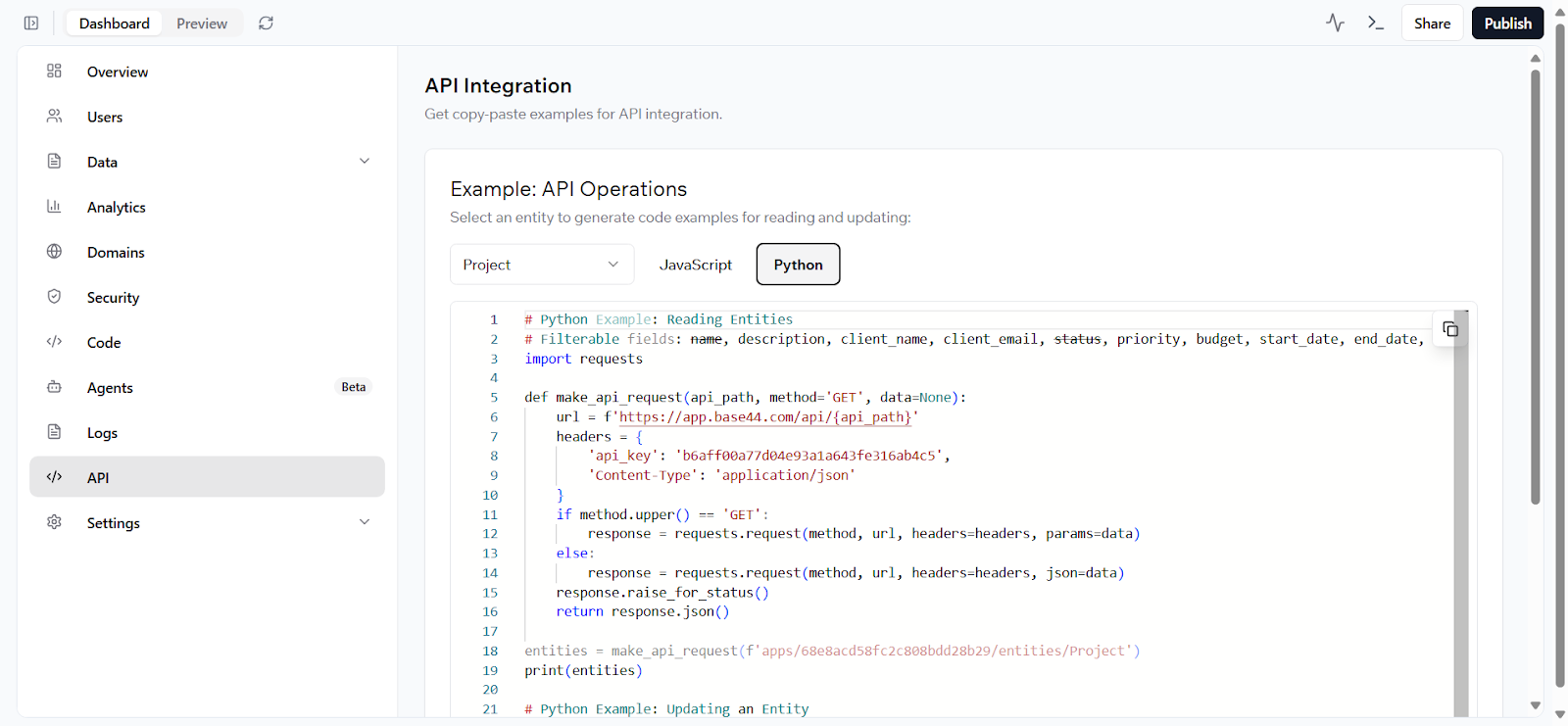The width and height of the screenshot is (1568, 726).
Task: Click the 'Content-Type' header line
Action: 721,475
